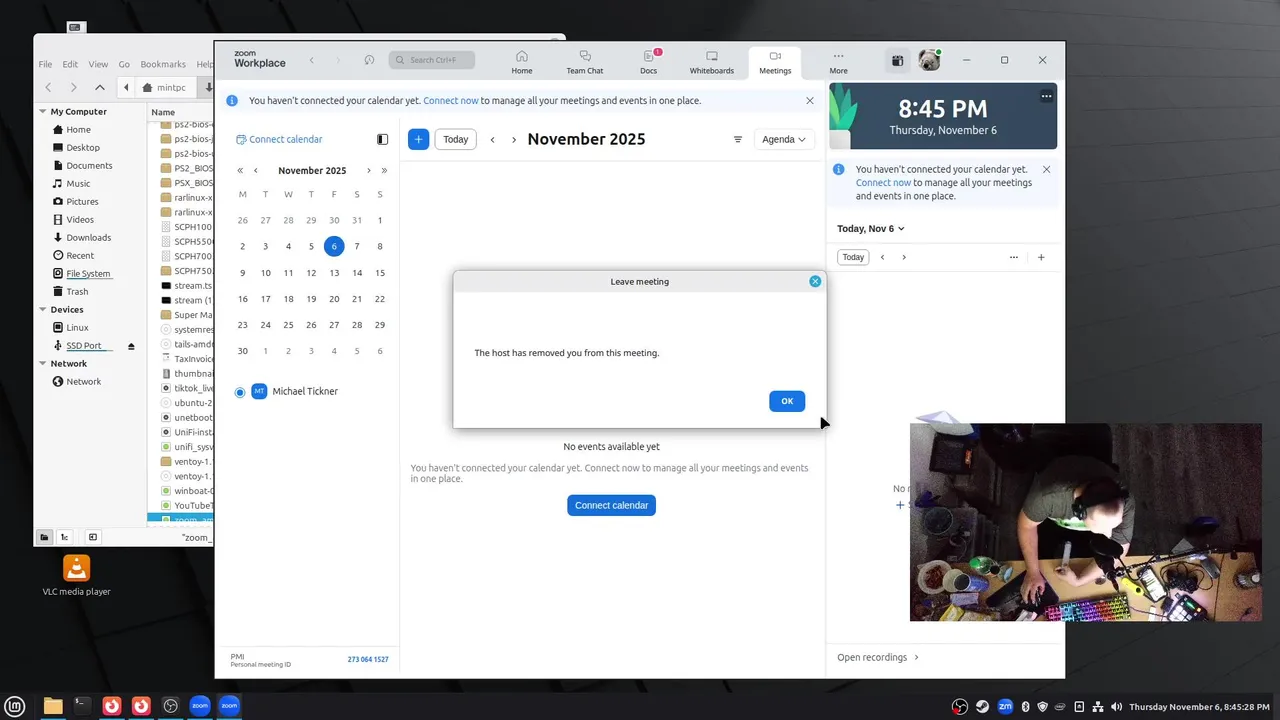The image size is (1280, 720).
Task: Open the calendar panel icon beside avatar
Action: tap(897, 60)
